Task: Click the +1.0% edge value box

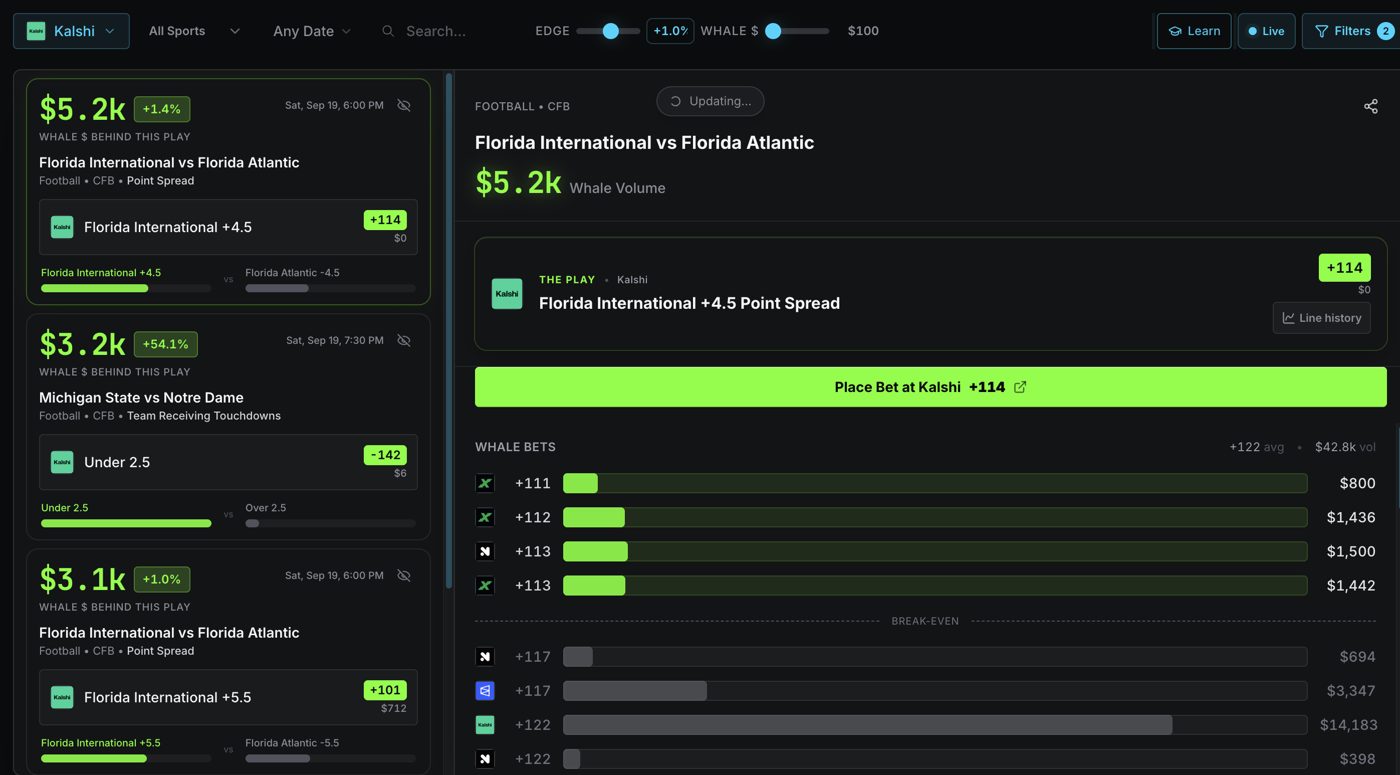Action: [670, 31]
